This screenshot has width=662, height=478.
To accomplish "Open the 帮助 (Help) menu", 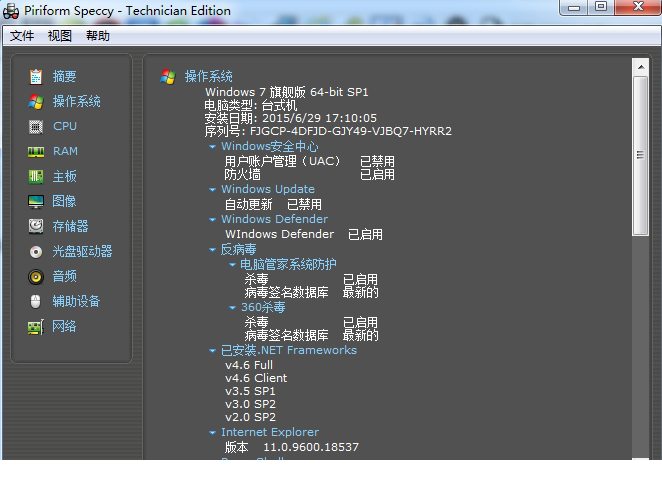I will 98,36.
